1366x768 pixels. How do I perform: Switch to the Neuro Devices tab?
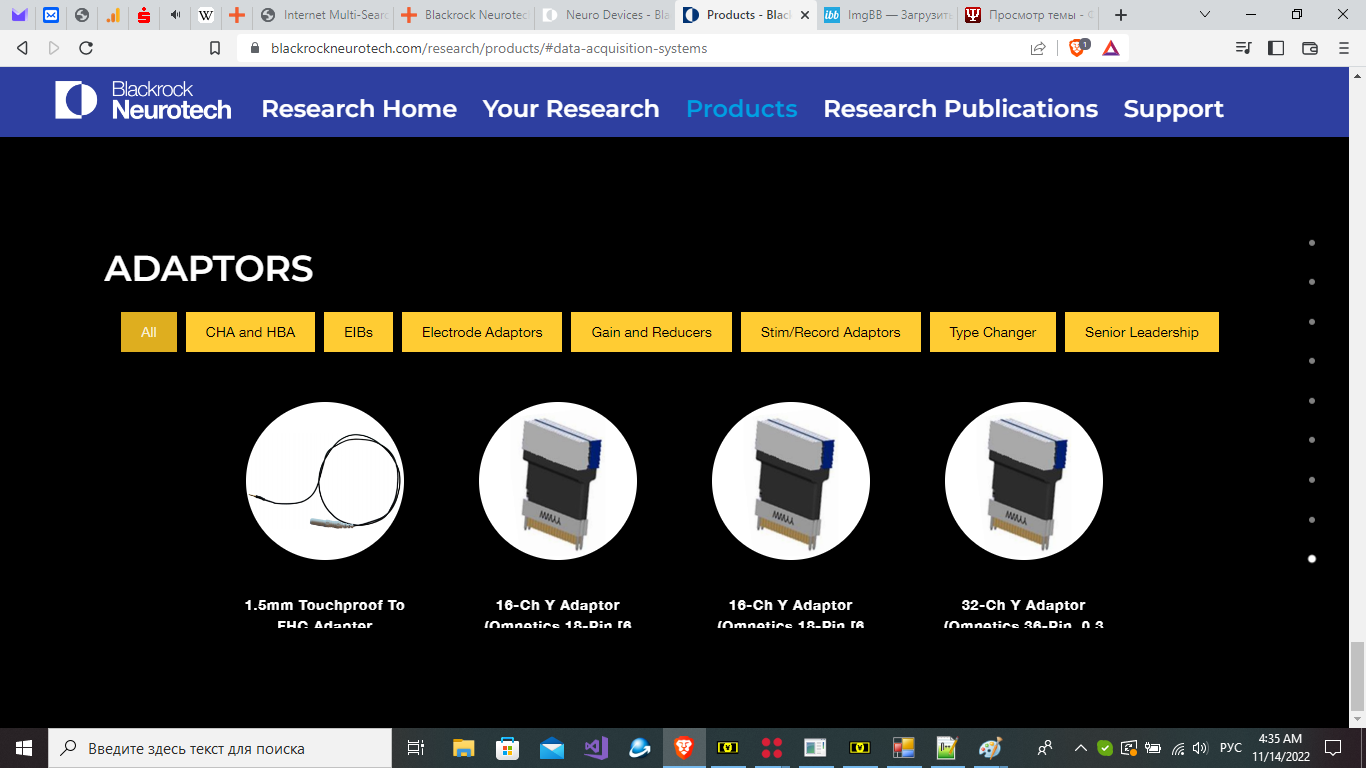pos(604,15)
